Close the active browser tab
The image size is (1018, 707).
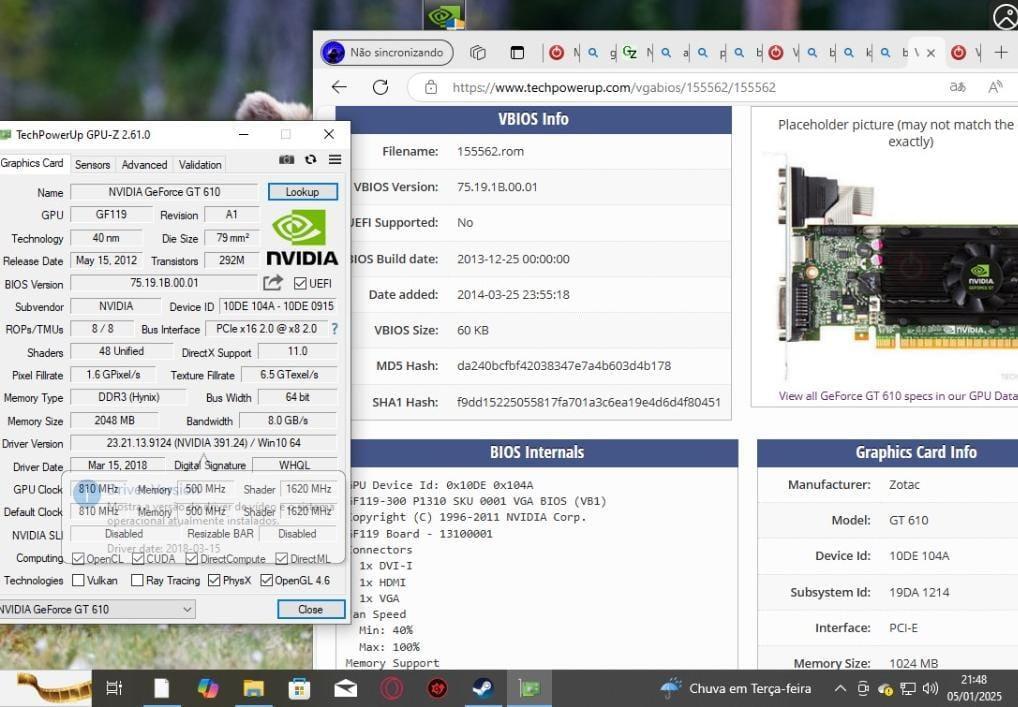point(931,53)
